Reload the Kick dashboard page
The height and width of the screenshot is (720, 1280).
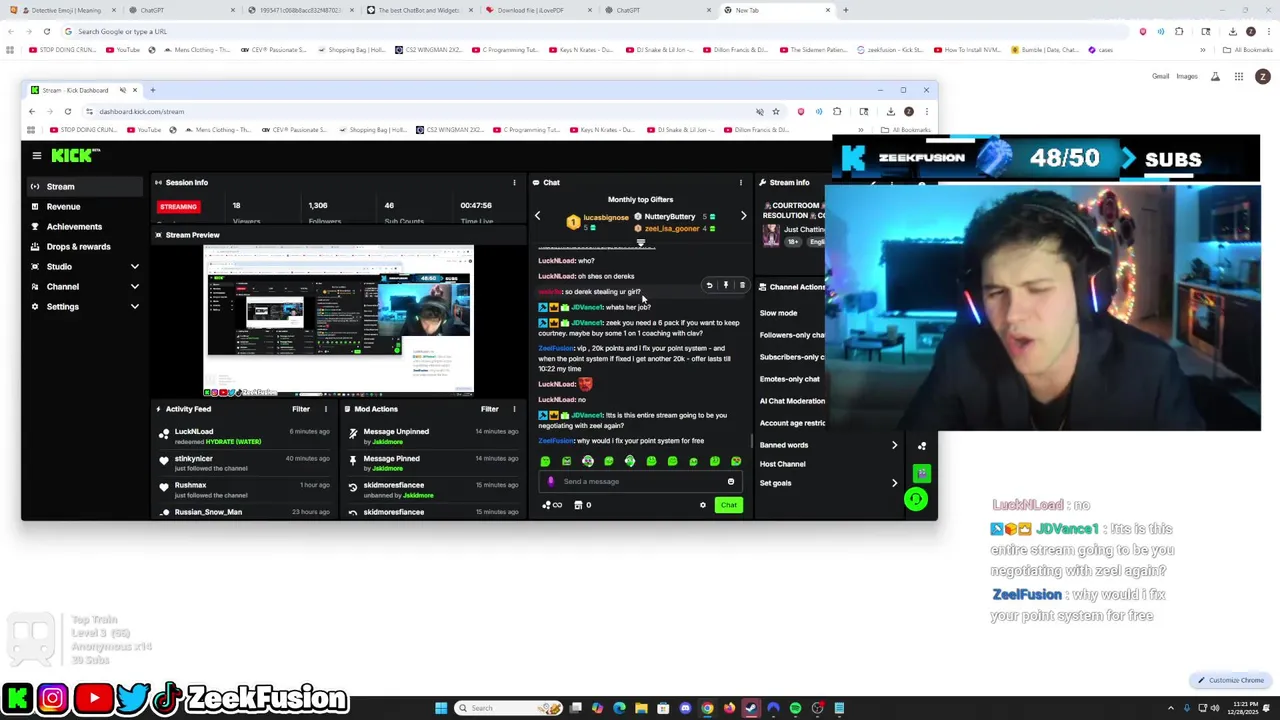68,112
